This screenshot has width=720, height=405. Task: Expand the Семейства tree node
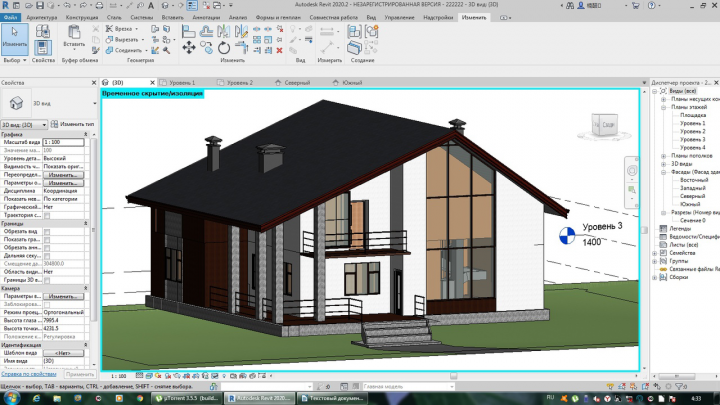point(655,253)
